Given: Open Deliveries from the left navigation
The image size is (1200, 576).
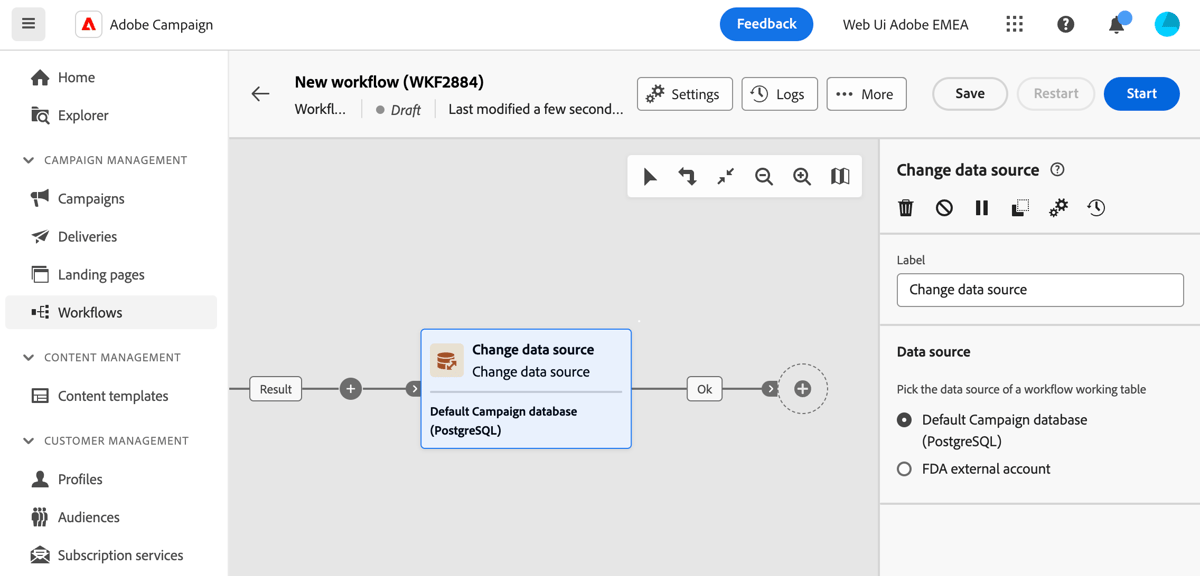Looking at the screenshot, I should click(x=89, y=236).
